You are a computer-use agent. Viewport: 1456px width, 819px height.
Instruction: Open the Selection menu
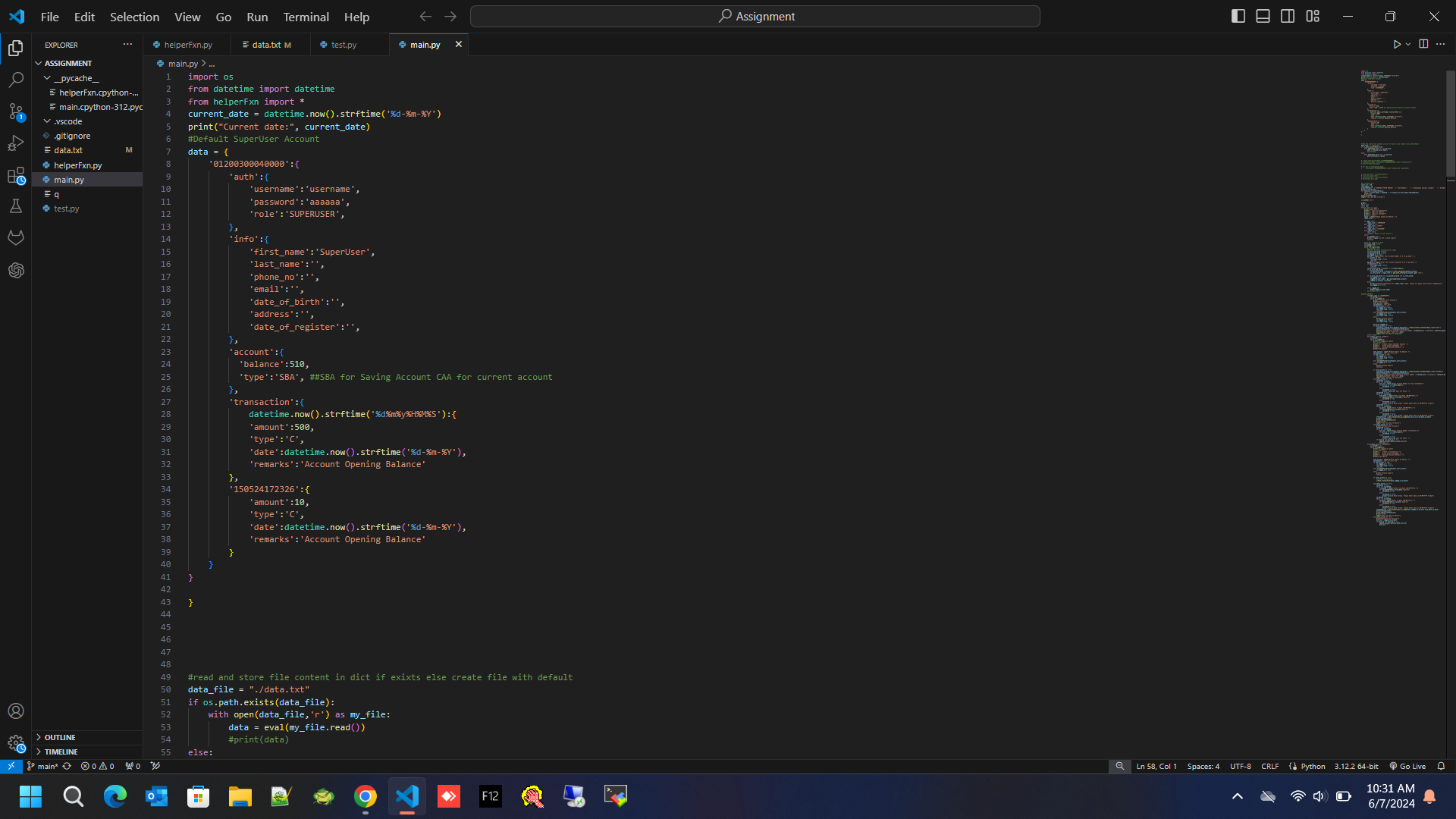point(134,17)
